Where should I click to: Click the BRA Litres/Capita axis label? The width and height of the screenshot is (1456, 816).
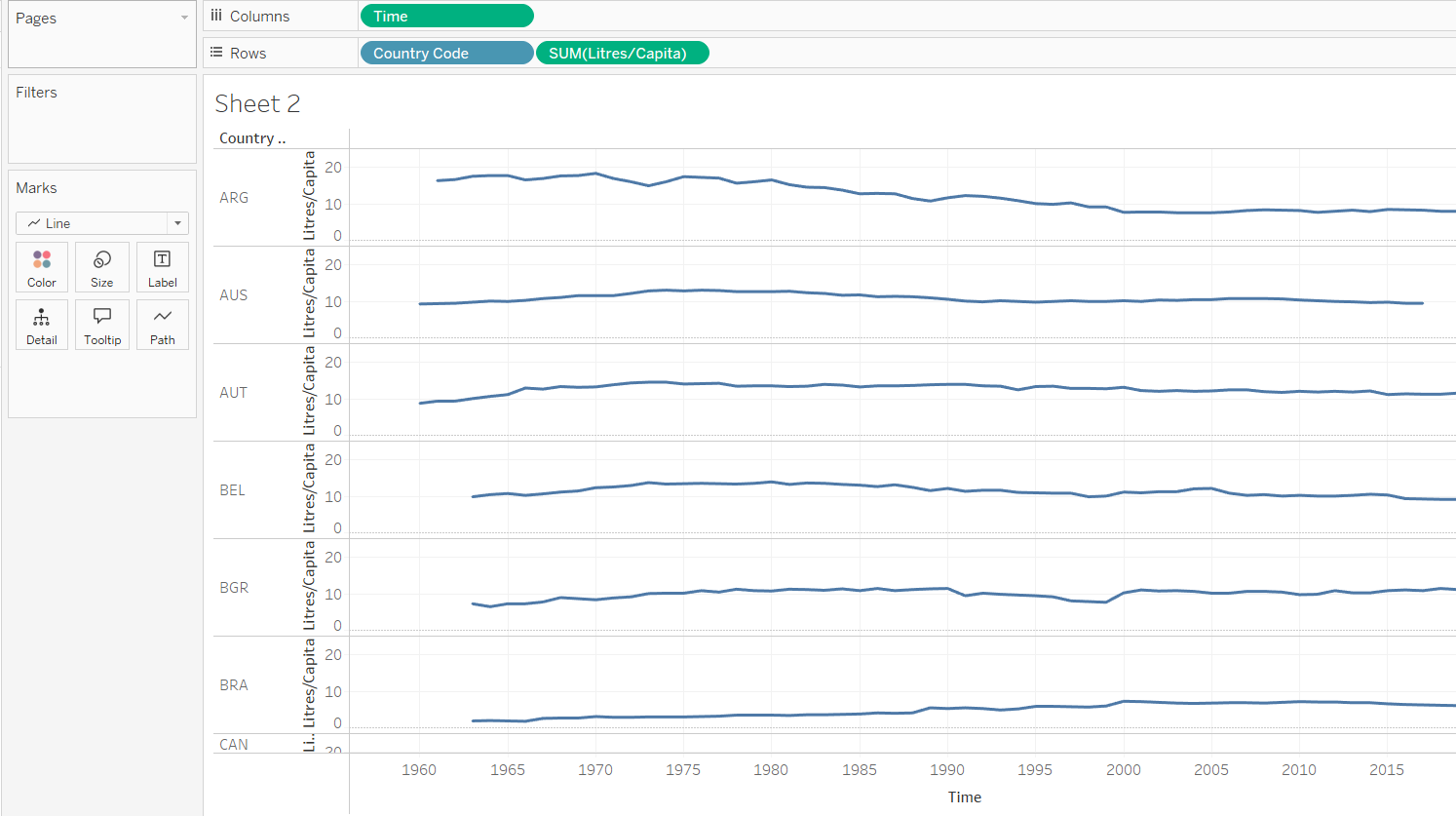[x=310, y=683]
